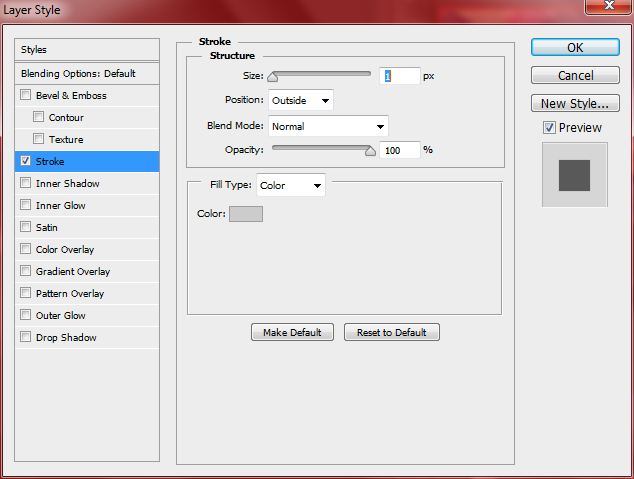Tick the Texture checkbox
Screen dimensions: 634x479
tap(38, 139)
